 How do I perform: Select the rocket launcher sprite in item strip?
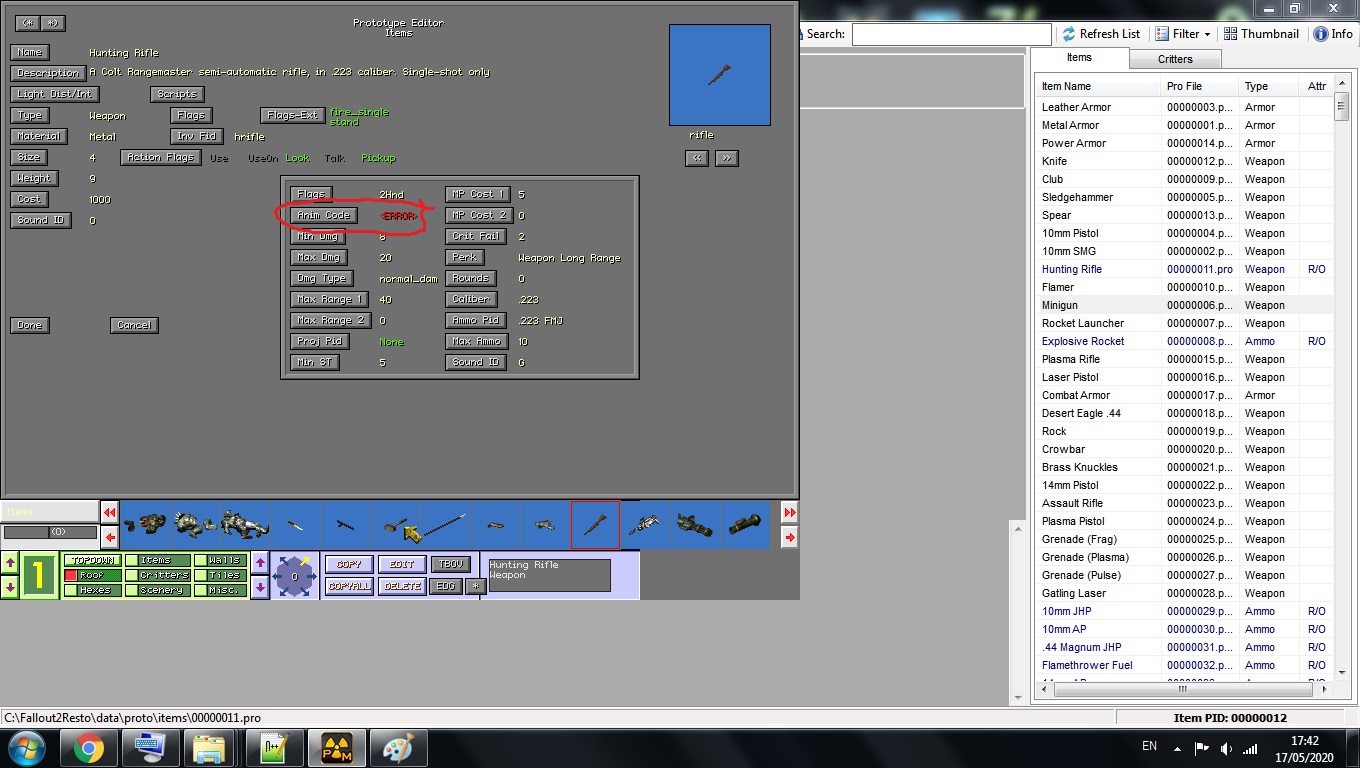tap(745, 525)
